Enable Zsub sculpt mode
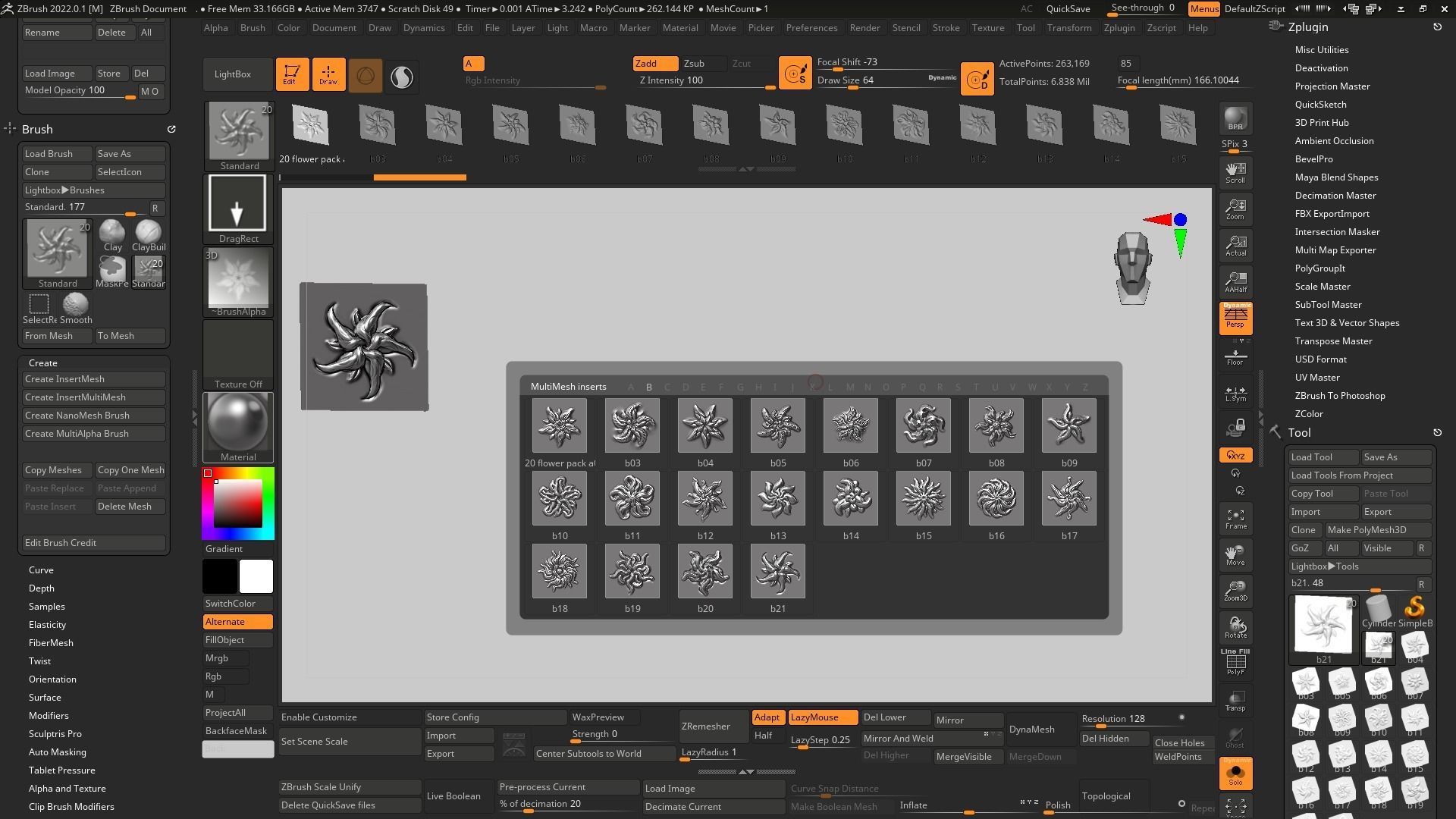 (x=694, y=64)
